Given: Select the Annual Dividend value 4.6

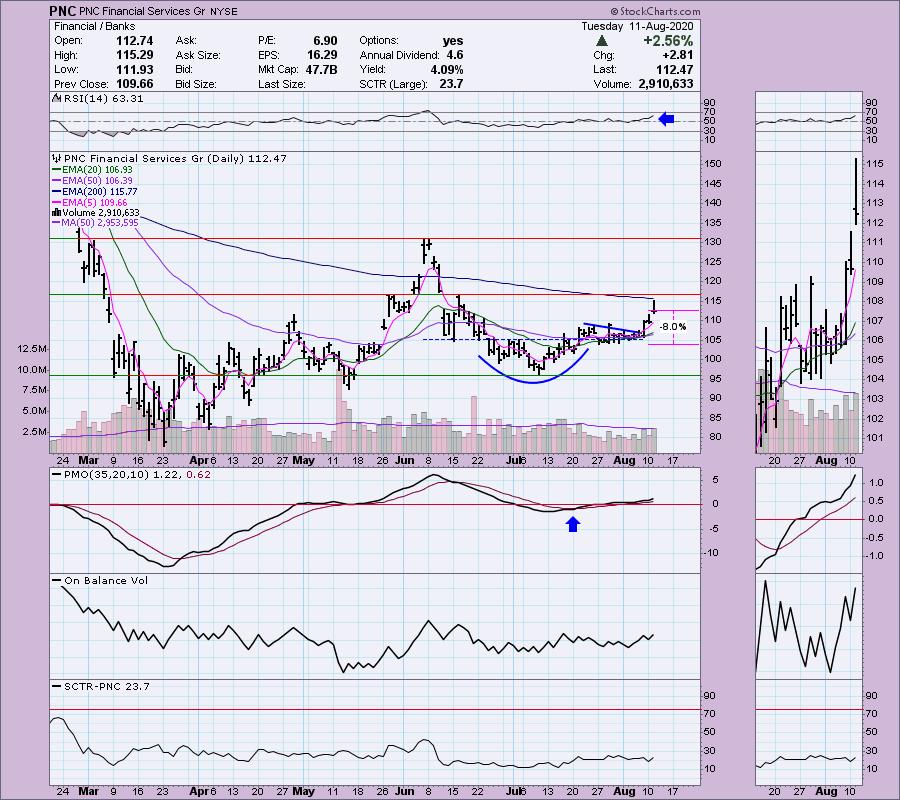Looking at the screenshot, I should [x=455, y=55].
